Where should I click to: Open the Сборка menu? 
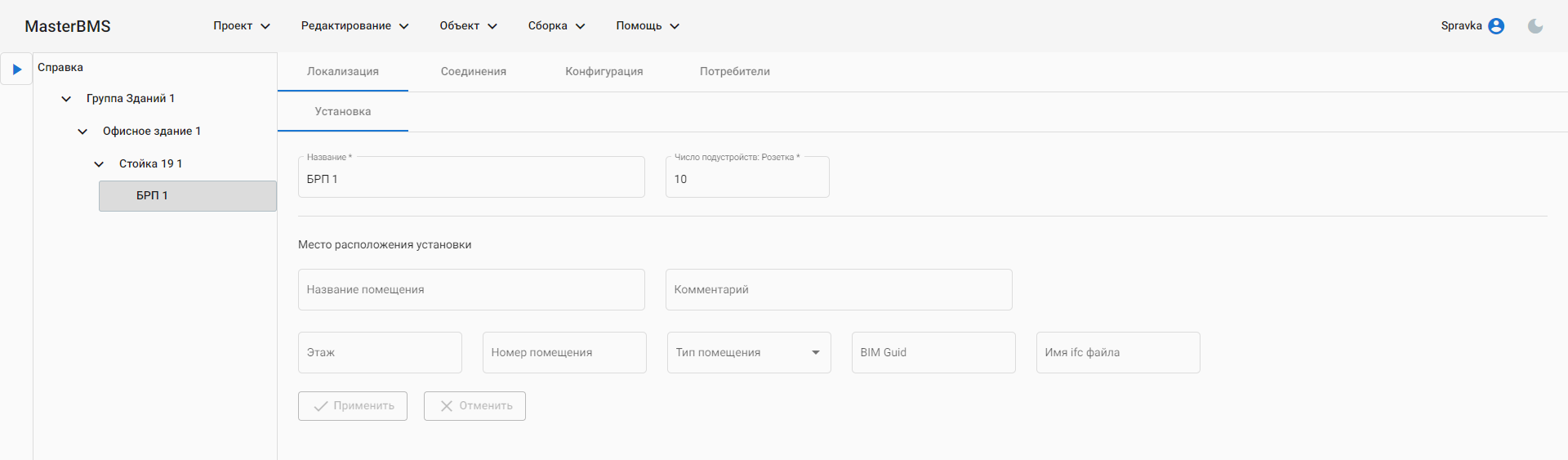[x=556, y=26]
